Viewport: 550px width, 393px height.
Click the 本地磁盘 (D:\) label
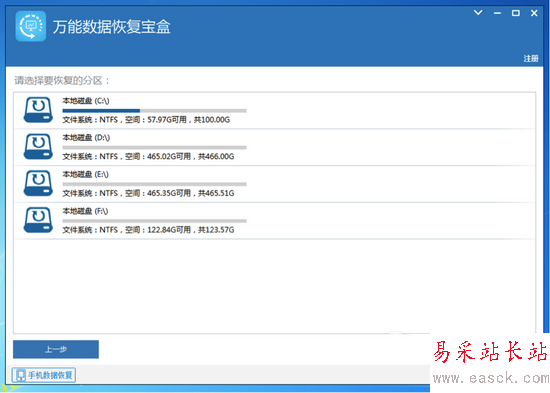(x=86, y=138)
